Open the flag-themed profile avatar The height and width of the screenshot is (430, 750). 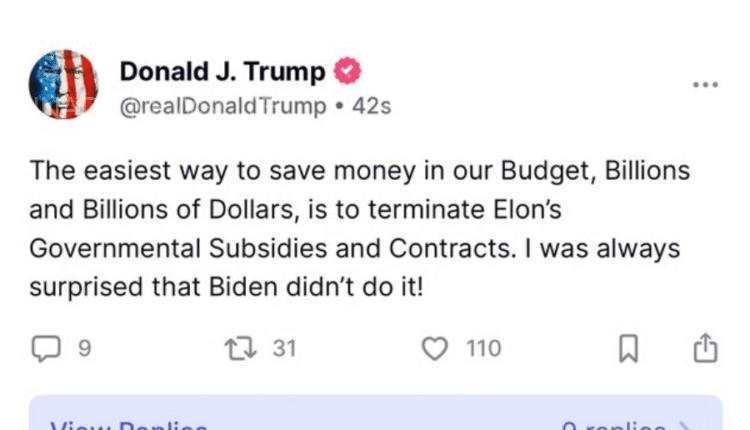pos(65,85)
